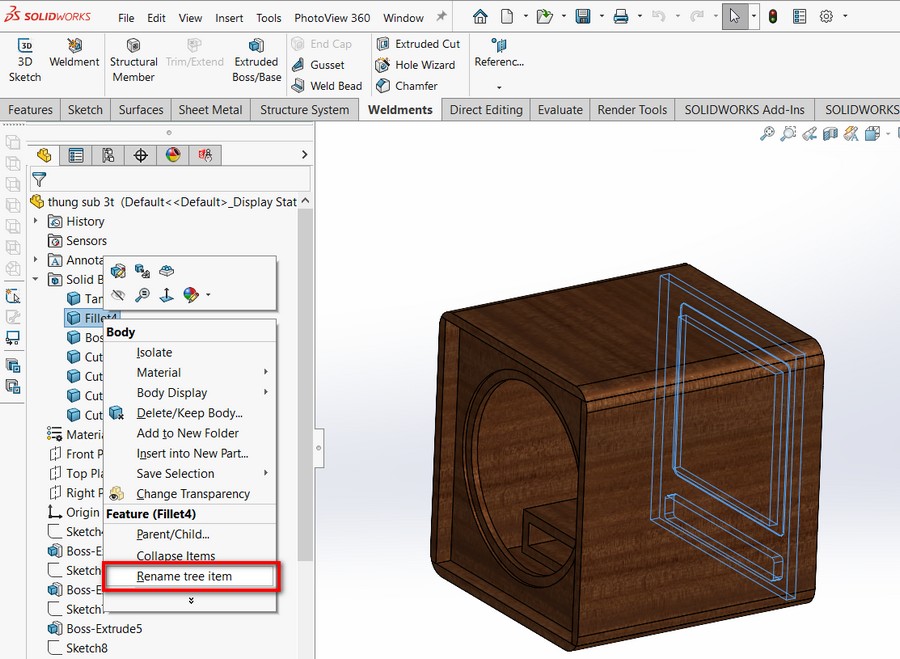The image size is (900, 659).
Task: Open the DisplayManager color ball tab
Action: 173,155
